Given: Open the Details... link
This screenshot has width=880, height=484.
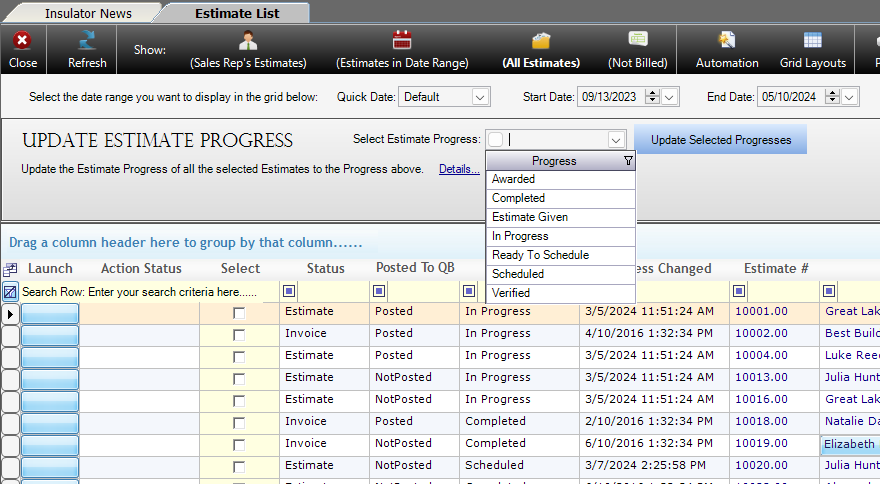Looking at the screenshot, I should pyautogui.click(x=459, y=169).
